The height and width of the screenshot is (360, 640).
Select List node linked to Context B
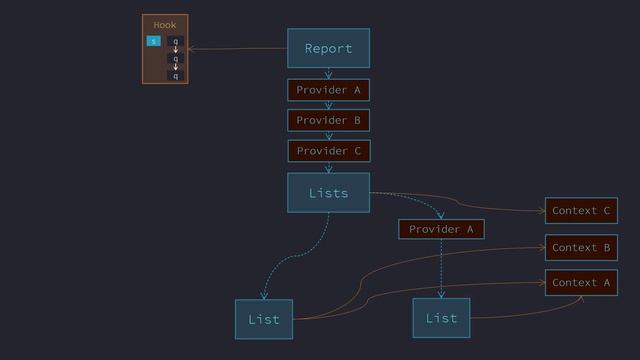pyautogui.click(x=264, y=319)
